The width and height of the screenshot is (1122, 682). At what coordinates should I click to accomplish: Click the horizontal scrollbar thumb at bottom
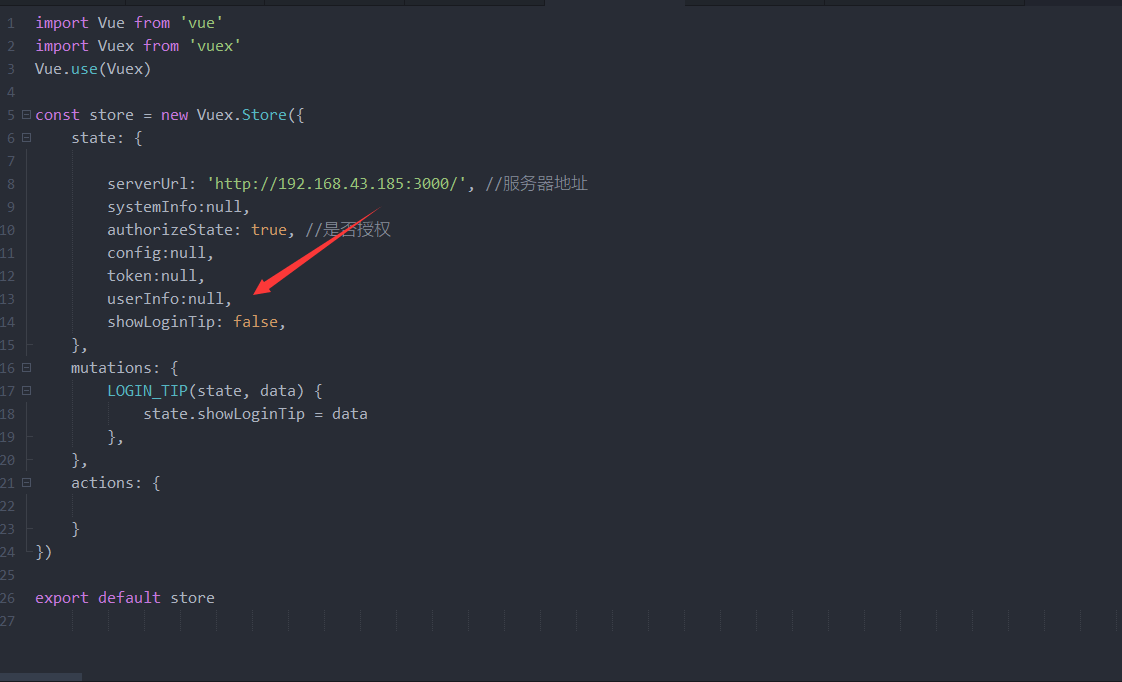pyautogui.click(x=41, y=677)
